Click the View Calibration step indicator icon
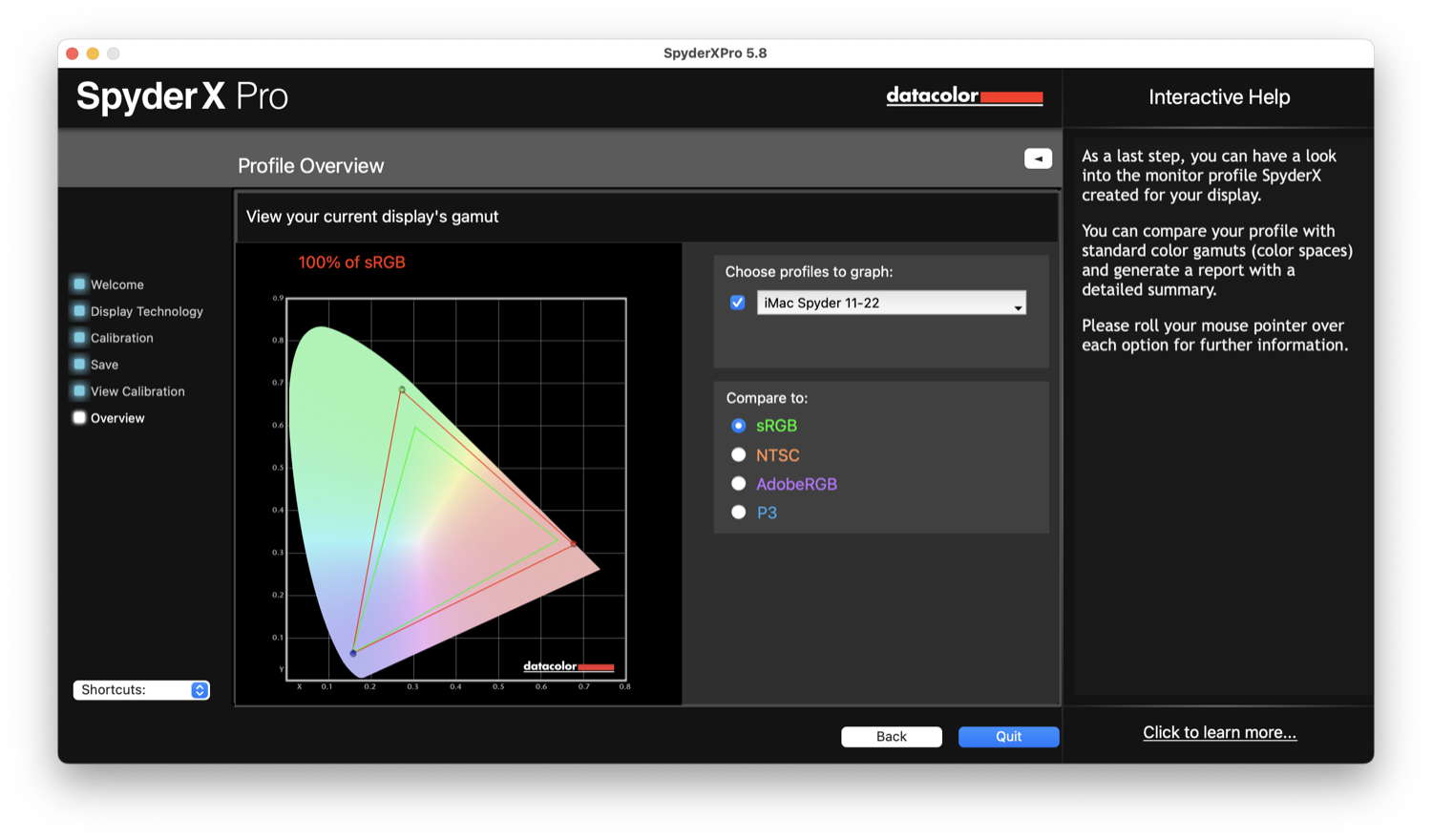1432x840 pixels. (x=79, y=390)
